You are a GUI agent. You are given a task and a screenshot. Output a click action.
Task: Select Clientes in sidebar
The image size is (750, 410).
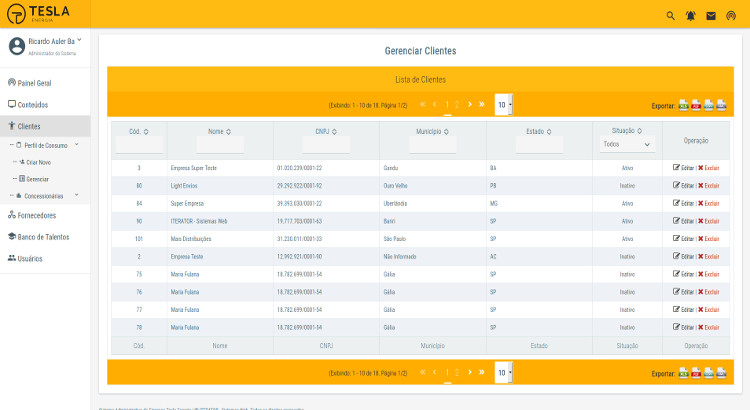click(x=24, y=126)
